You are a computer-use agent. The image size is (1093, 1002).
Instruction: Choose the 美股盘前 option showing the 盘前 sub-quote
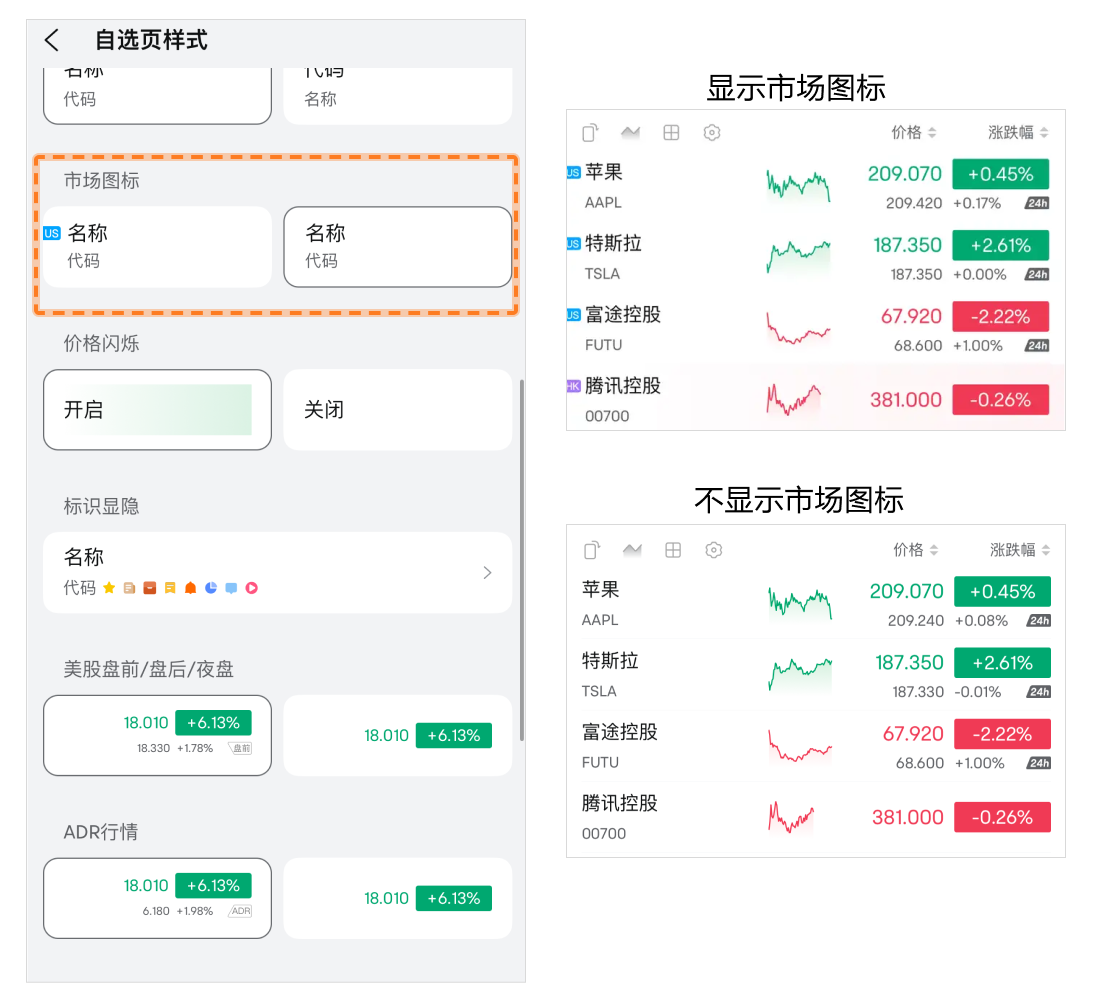tap(157, 735)
